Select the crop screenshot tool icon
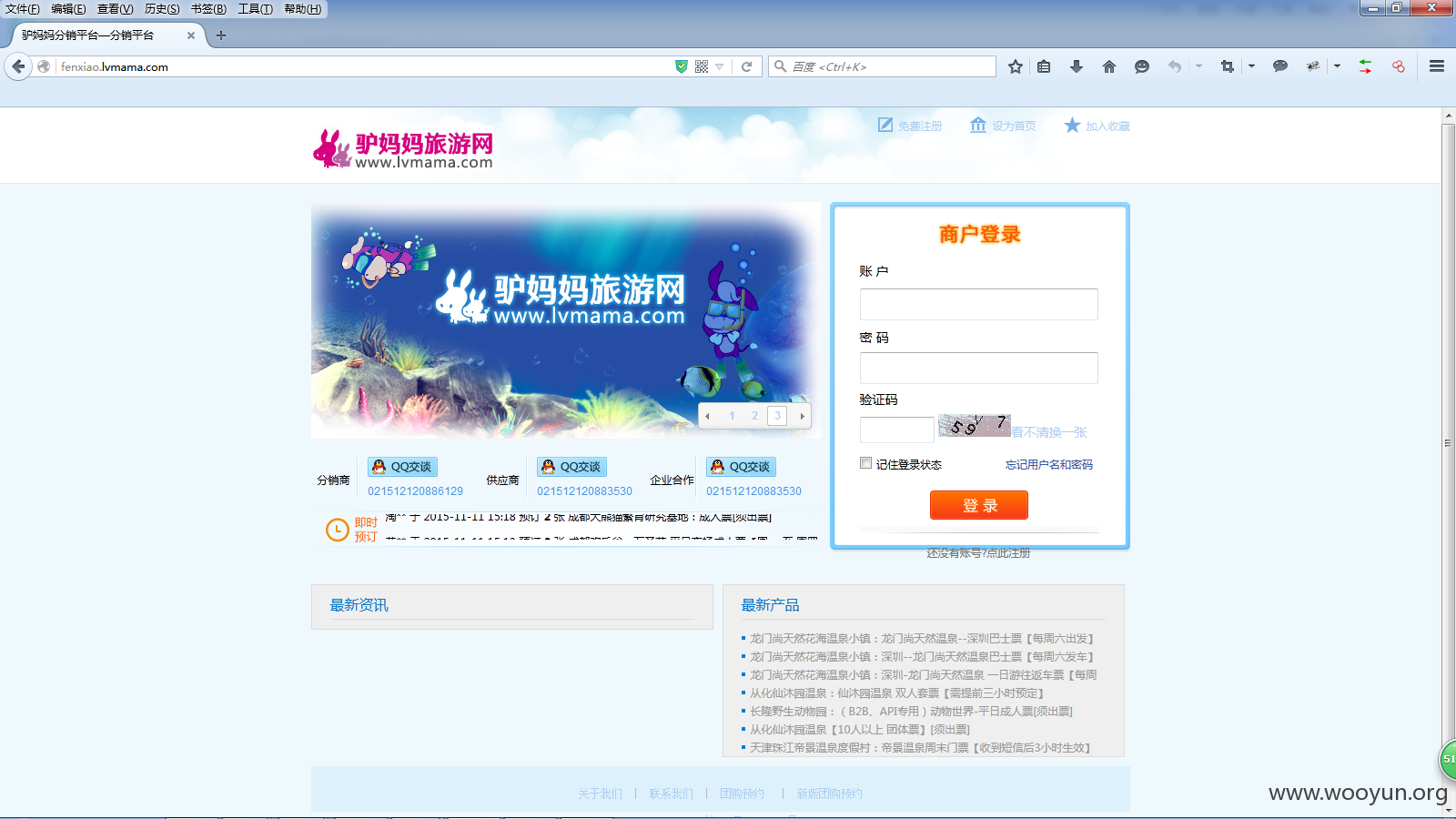1456x819 pixels. point(1228,66)
